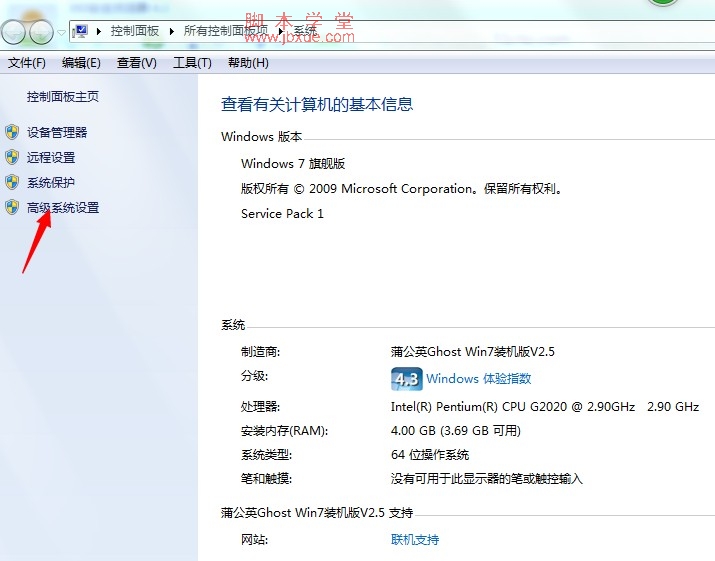Click the 蒲公英Ghost Win7装机版V2.5 manufacturer value
This screenshot has width=715, height=561.
473,352
